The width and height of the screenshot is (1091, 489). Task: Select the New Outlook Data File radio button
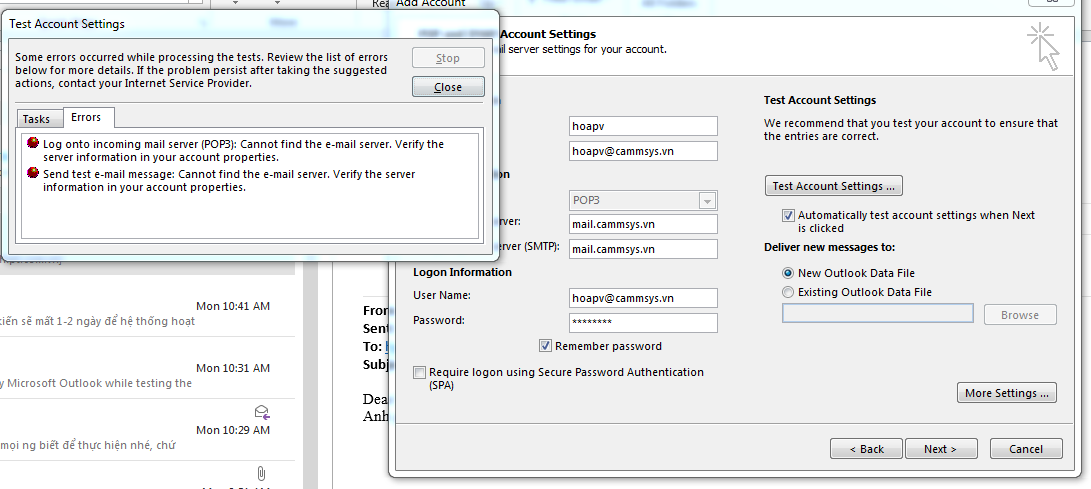[x=788, y=273]
